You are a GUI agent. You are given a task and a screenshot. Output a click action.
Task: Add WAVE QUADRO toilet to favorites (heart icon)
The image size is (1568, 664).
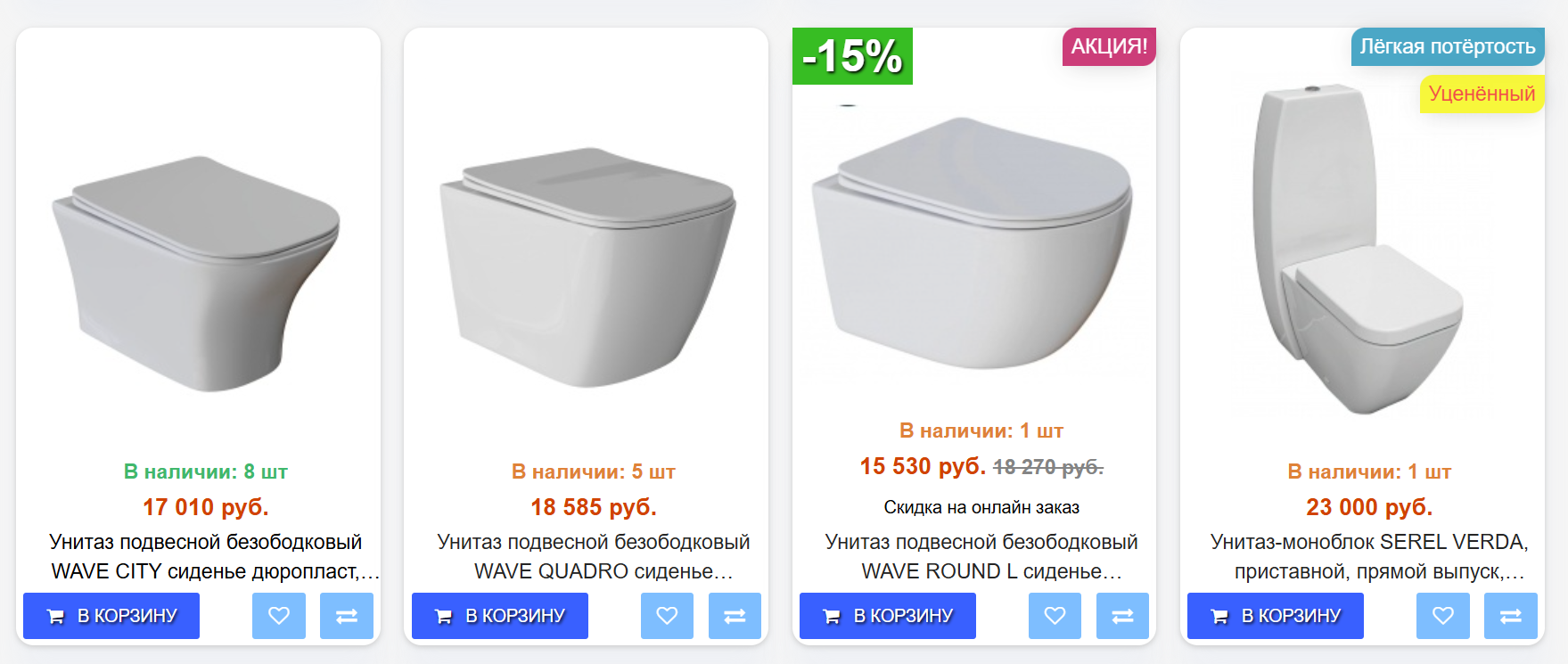coord(667,616)
